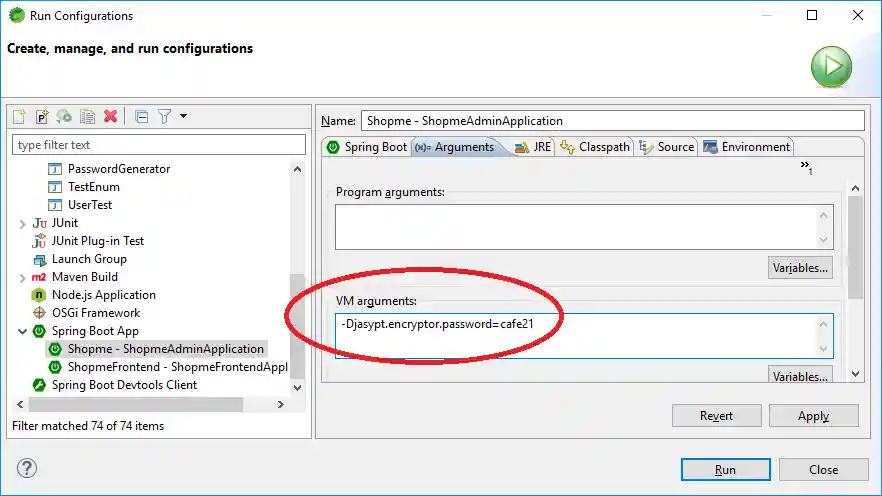Click the Apply button
882x496 pixels.
(x=813, y=416)
